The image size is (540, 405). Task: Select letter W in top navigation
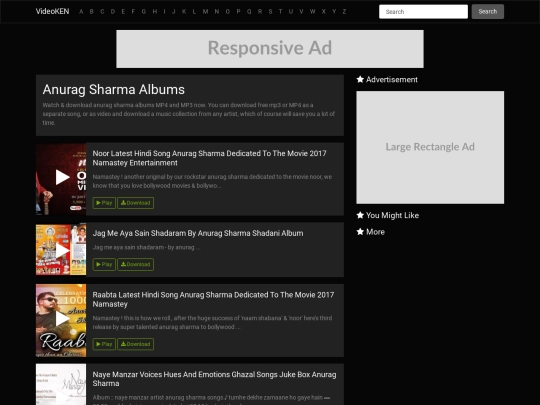pyautogui.click(x=312, y=11)
